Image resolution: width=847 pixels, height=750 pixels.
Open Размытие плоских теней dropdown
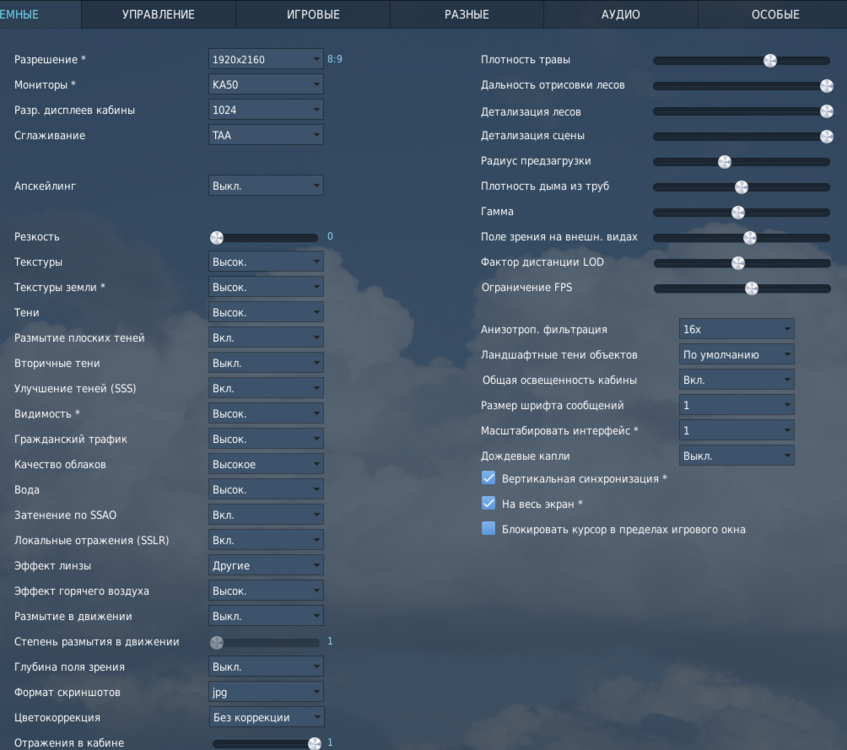tap(266, 338)
